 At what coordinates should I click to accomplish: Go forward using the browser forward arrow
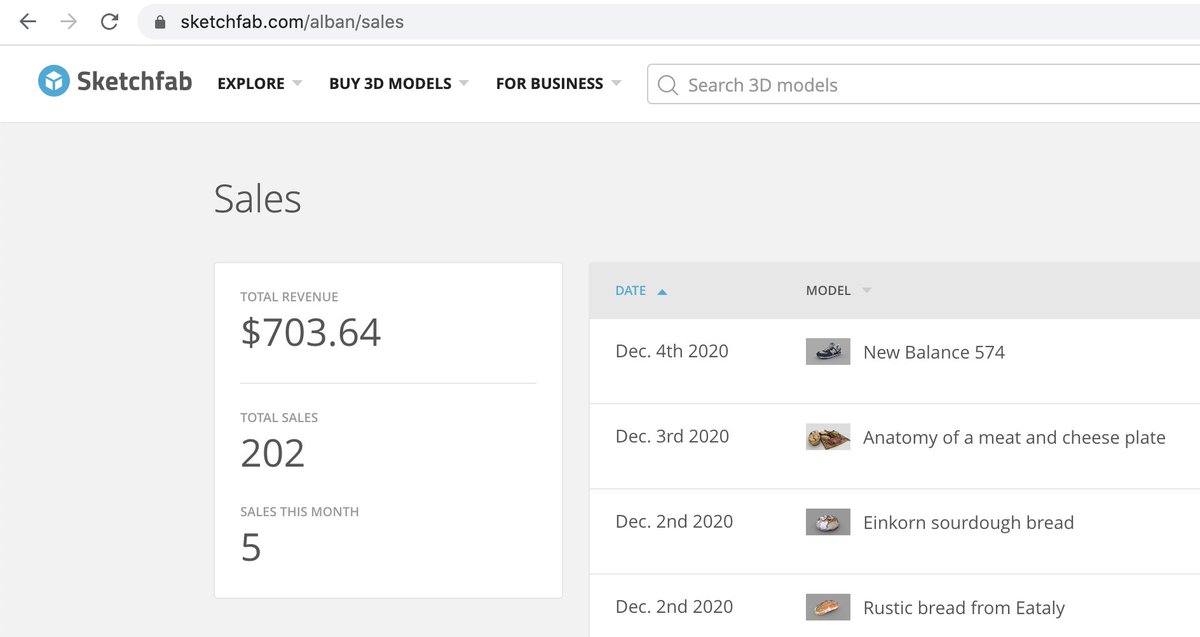[x=69, y=21]
